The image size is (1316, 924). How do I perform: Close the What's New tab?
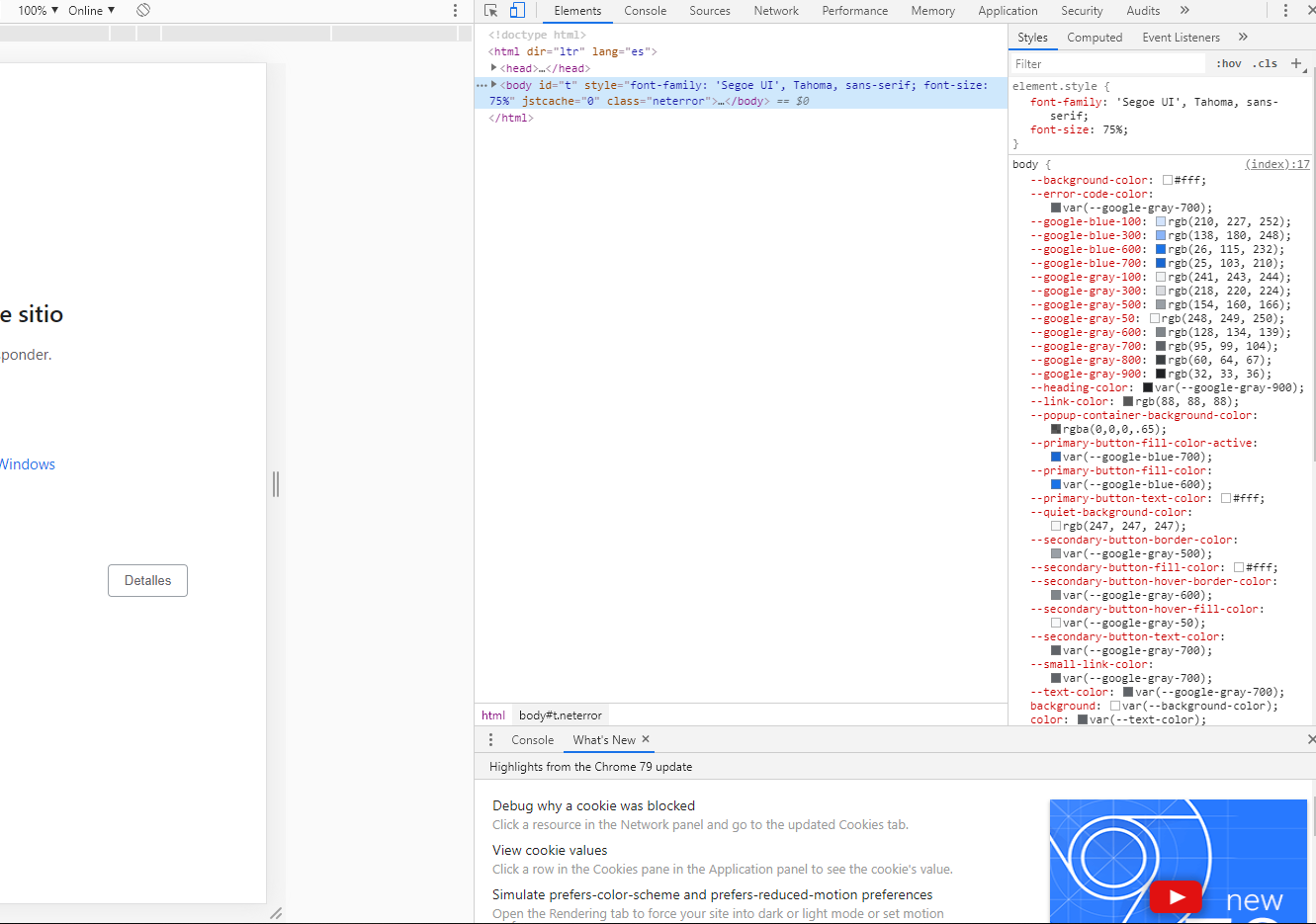point(646,739)
